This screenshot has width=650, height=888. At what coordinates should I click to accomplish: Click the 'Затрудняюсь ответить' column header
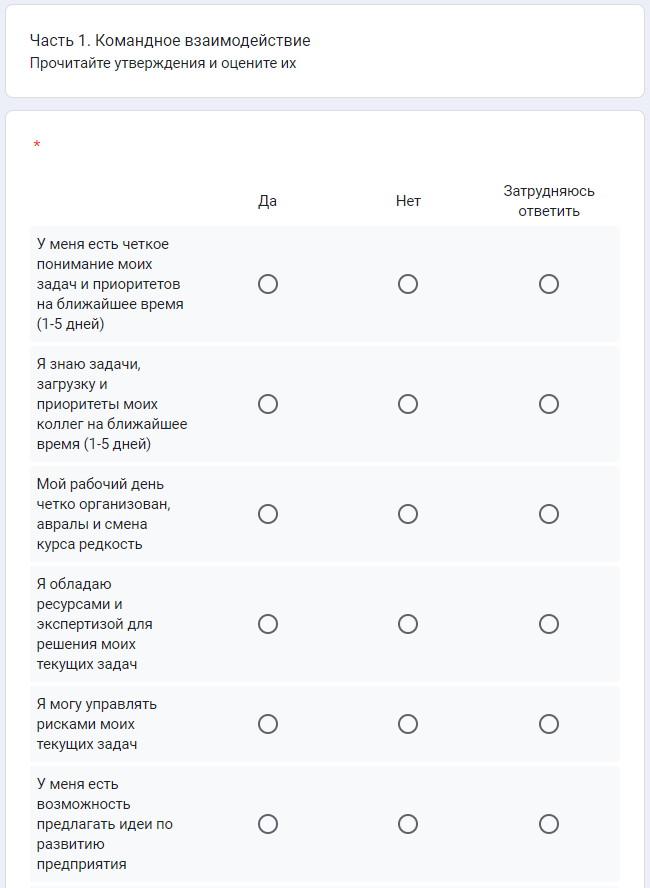tap(549, 200)
